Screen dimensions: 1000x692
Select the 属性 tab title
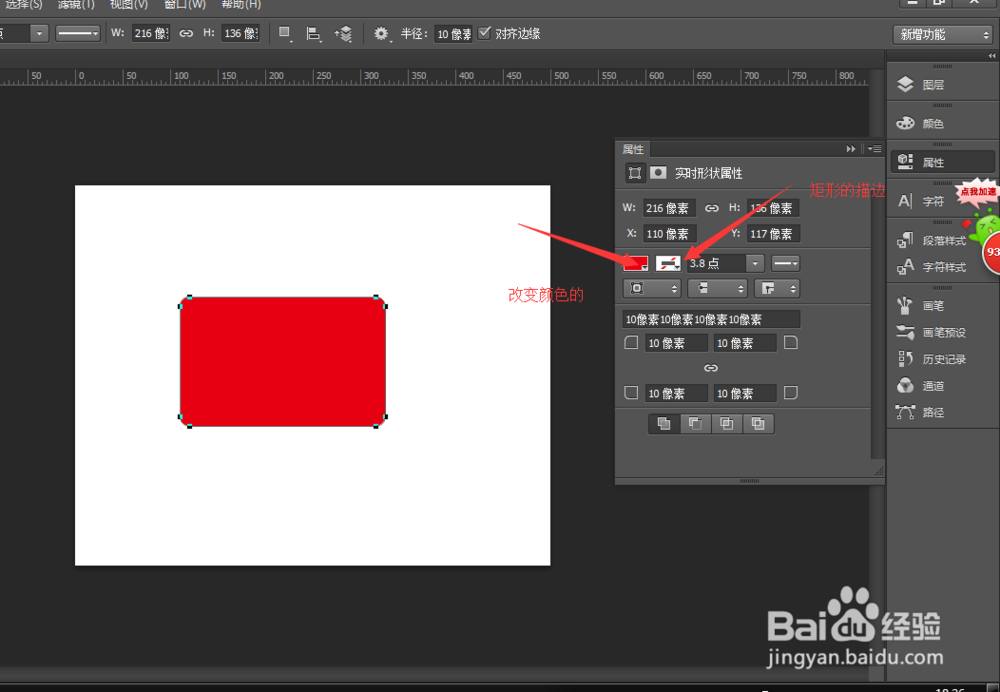(633, 149)
